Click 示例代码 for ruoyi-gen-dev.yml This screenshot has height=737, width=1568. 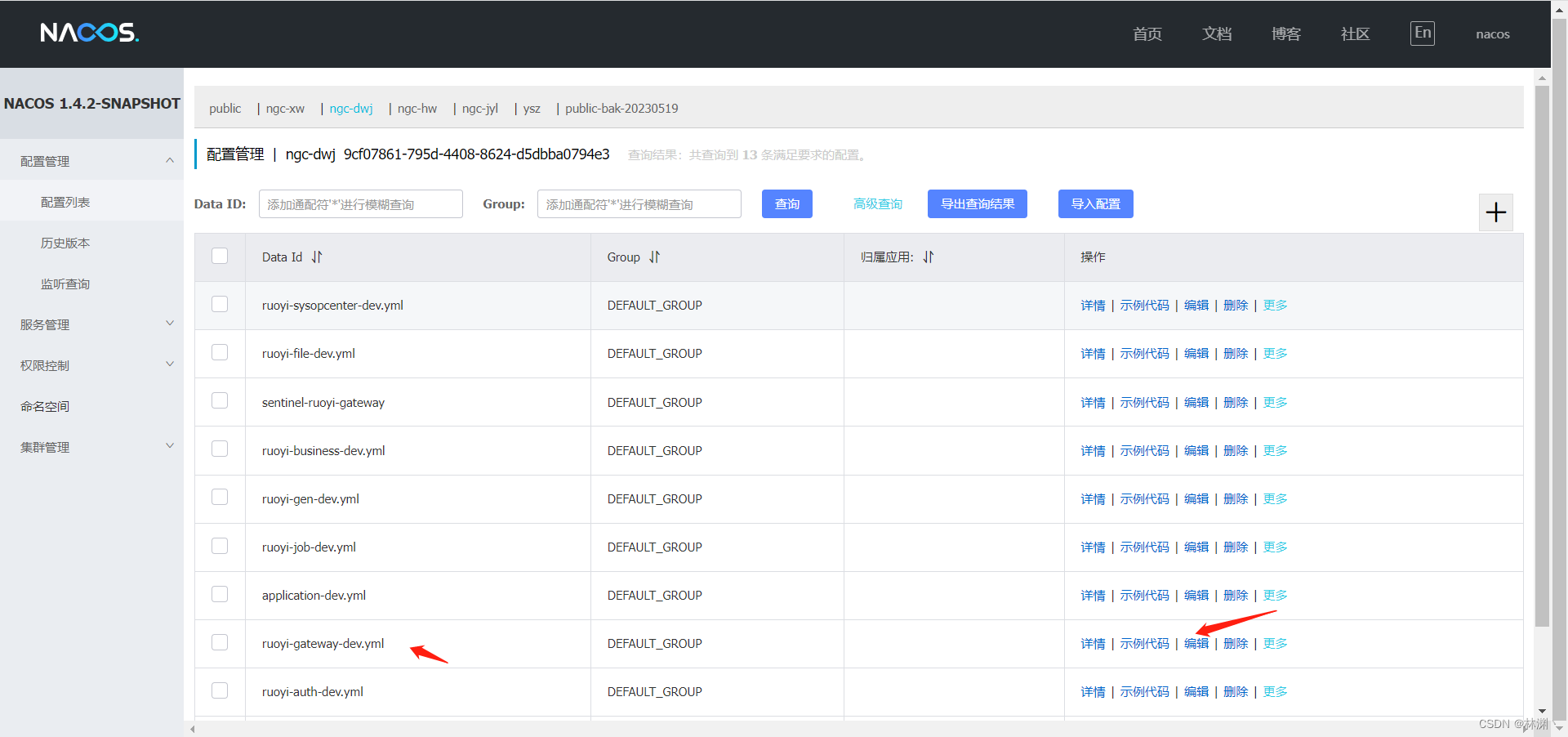(1144, 498)
